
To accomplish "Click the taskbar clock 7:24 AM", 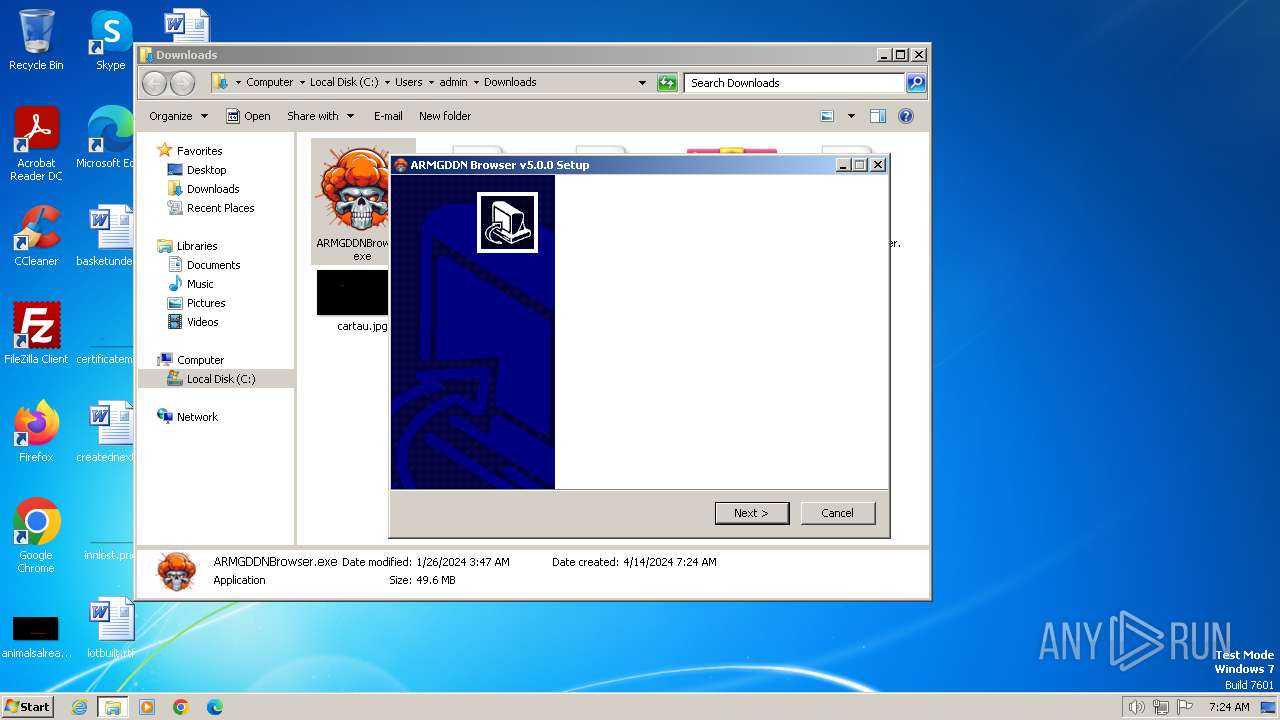I will 1229,707.
